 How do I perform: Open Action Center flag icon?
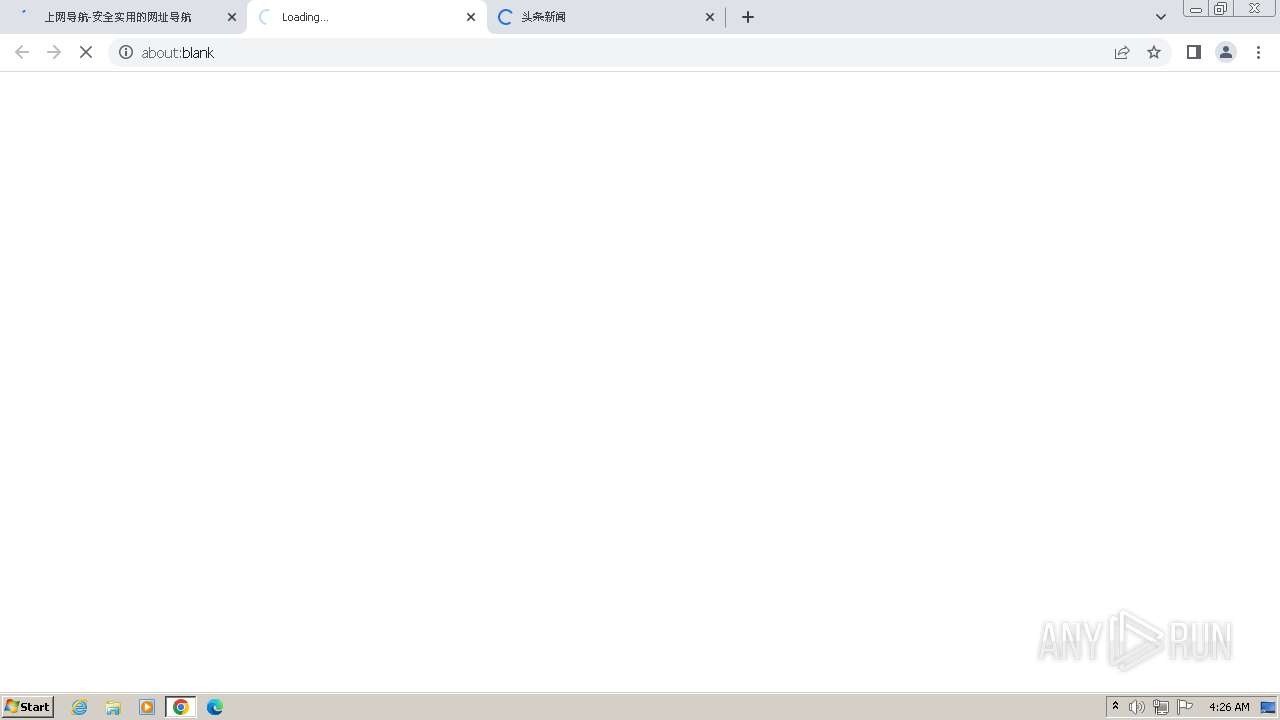click(x=1185, y=707)
